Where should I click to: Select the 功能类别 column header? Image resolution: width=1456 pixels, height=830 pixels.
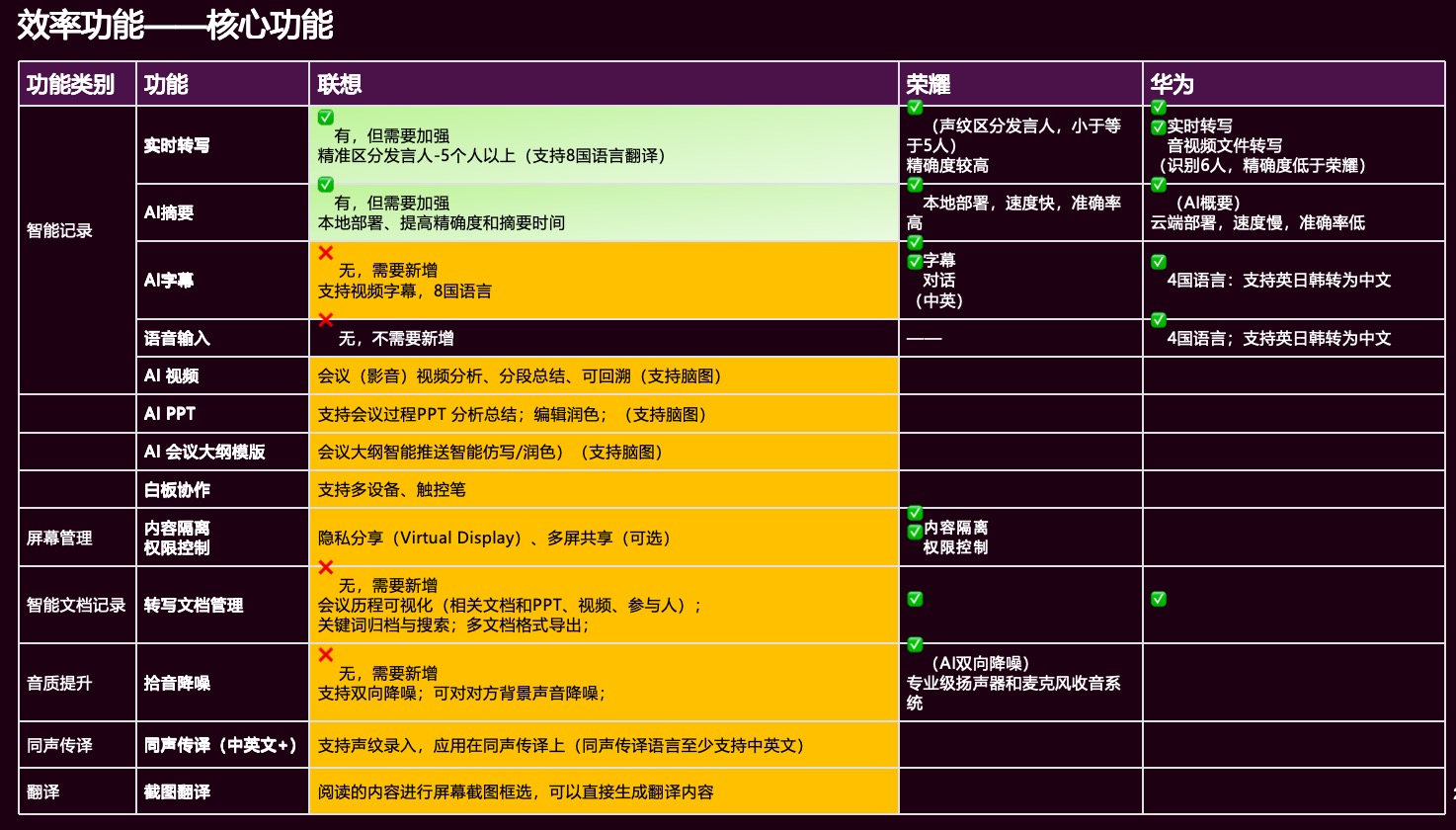point(77,84)
